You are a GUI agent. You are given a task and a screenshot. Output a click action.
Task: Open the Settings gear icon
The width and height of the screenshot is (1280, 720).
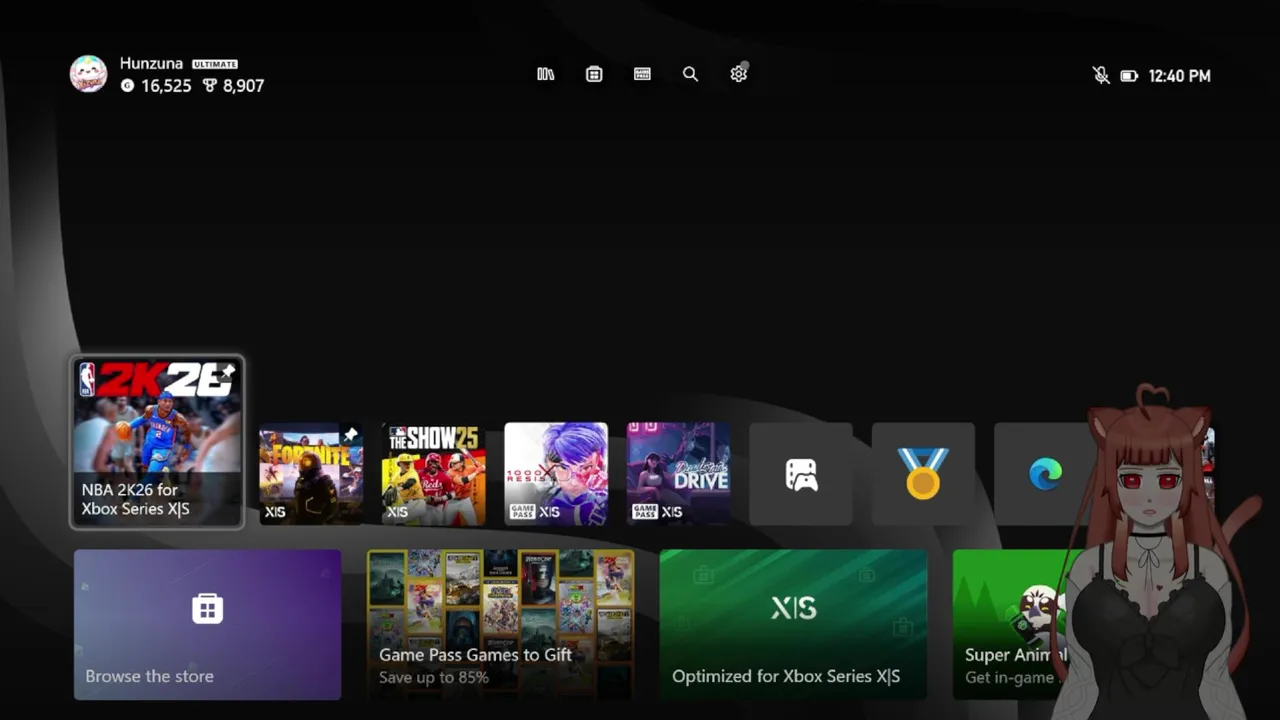point(738,74)
